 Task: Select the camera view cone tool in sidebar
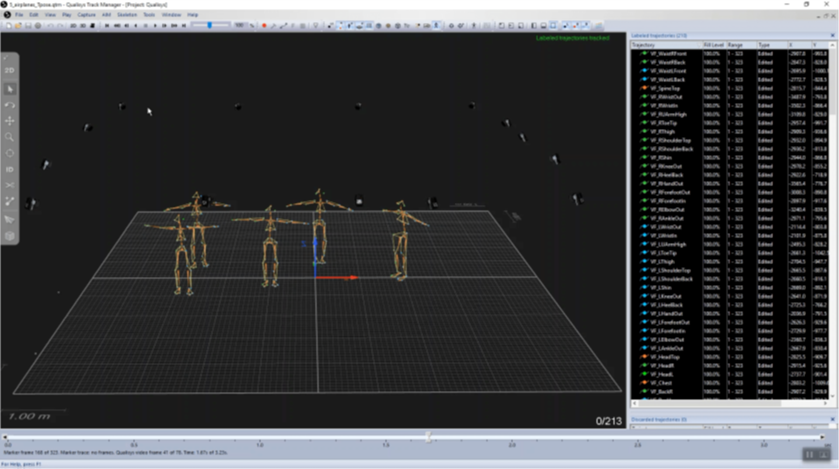point(10,219)
